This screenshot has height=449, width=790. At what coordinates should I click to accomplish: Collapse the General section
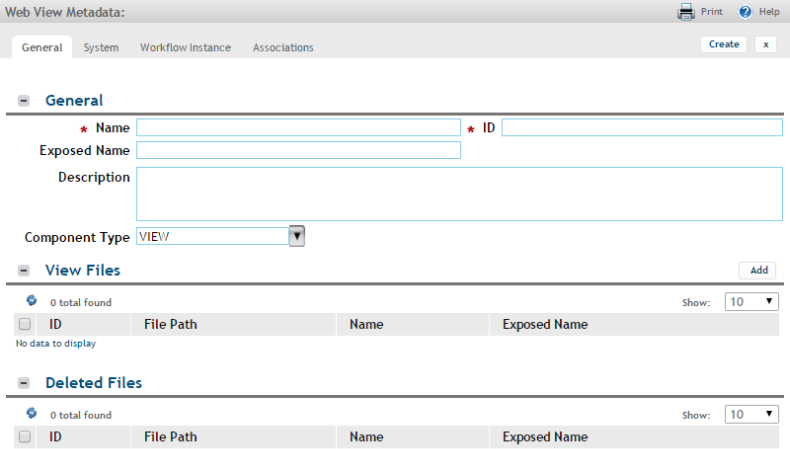point(24,101)
